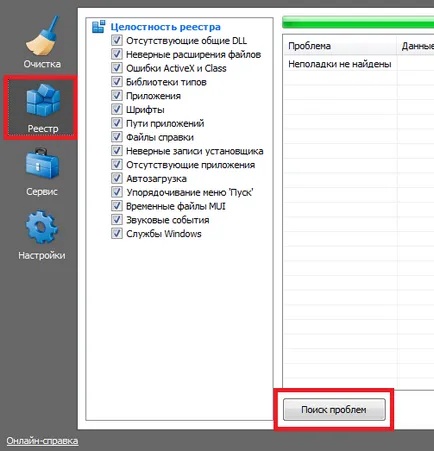Click the Данные column header
Viewport: 434px width, 451px height.
416,46
